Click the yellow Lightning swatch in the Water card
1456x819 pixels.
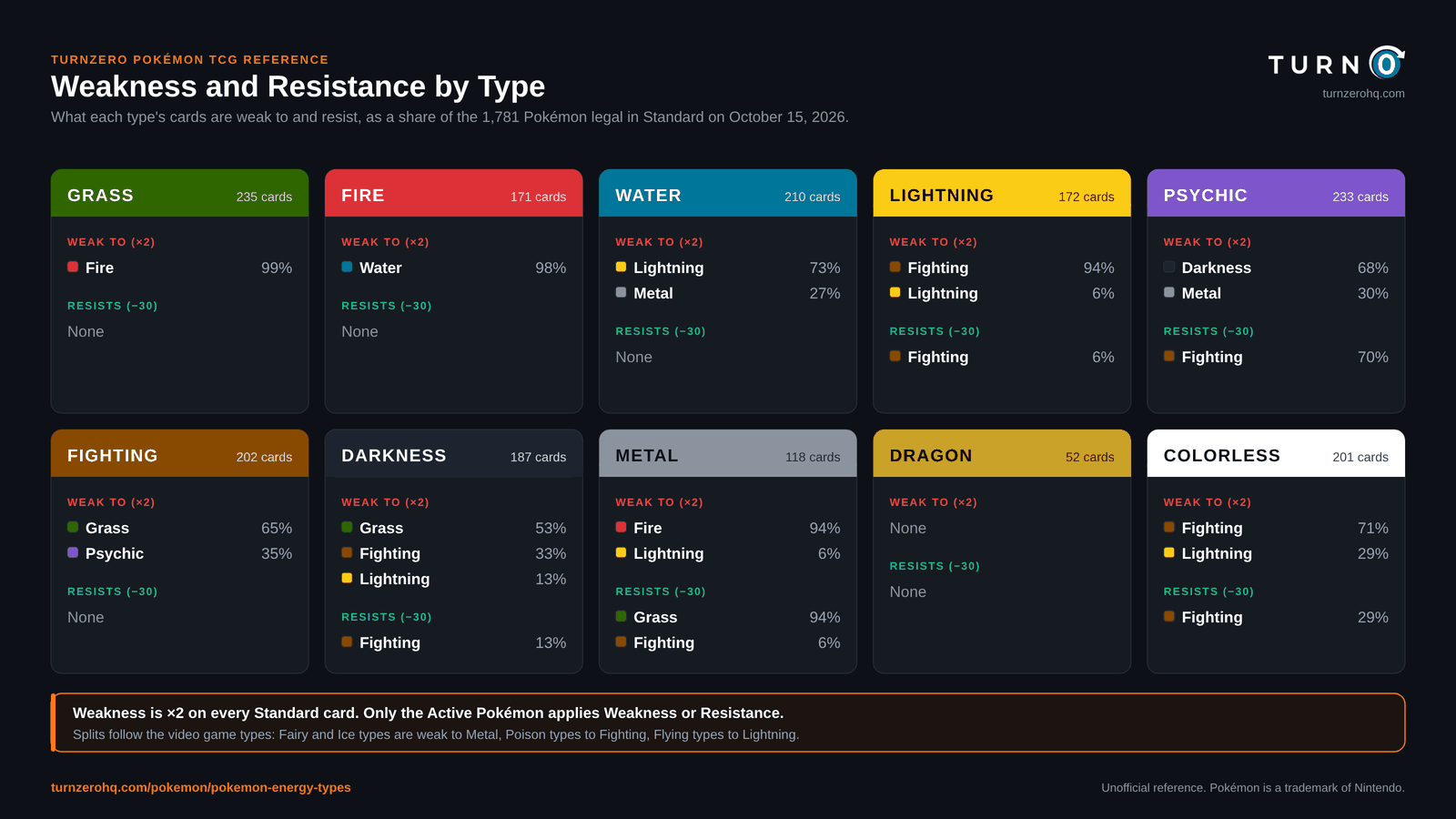(621, 267)
